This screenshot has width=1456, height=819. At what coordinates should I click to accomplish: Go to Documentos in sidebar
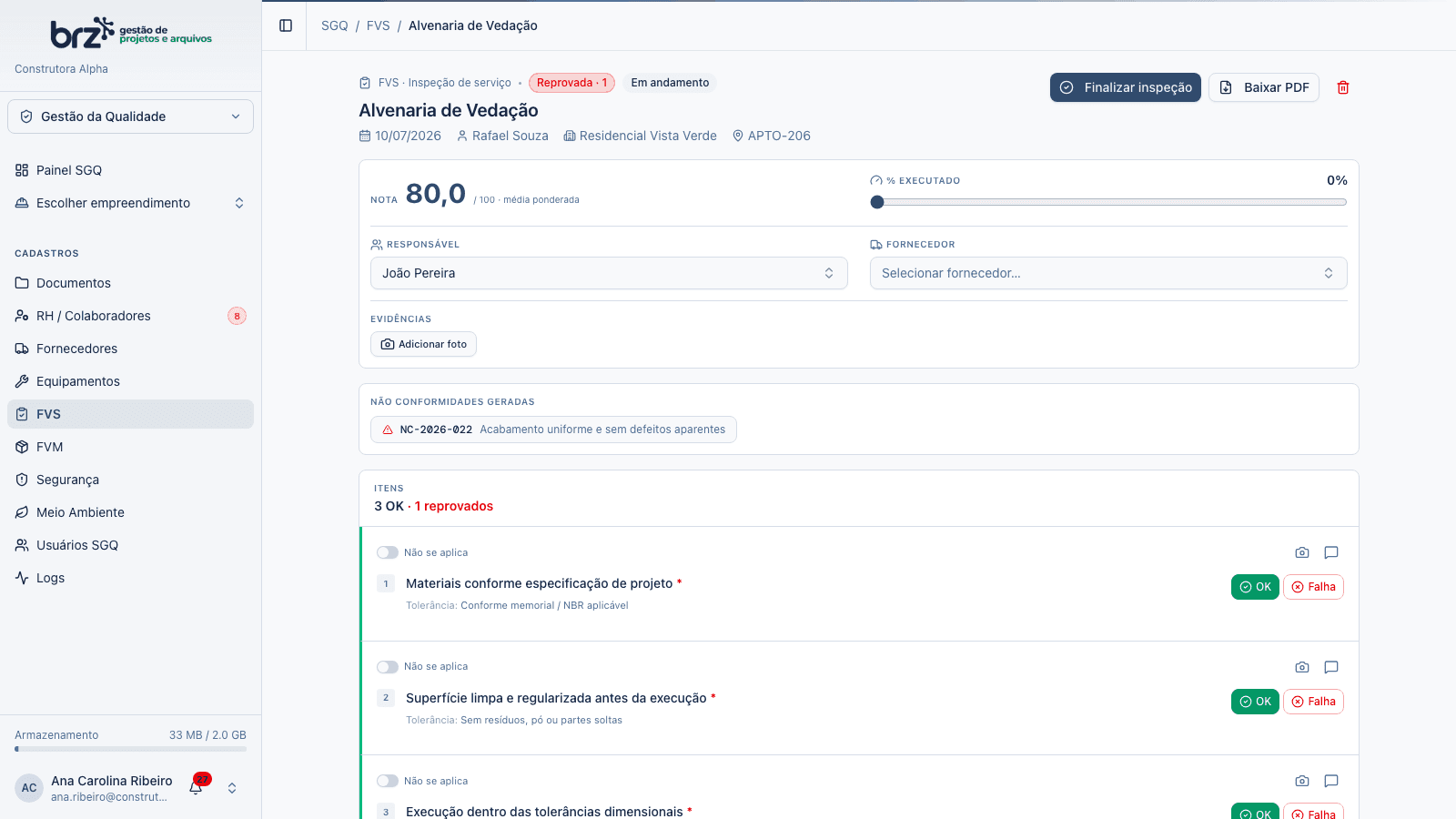click(x=130, y=283)
